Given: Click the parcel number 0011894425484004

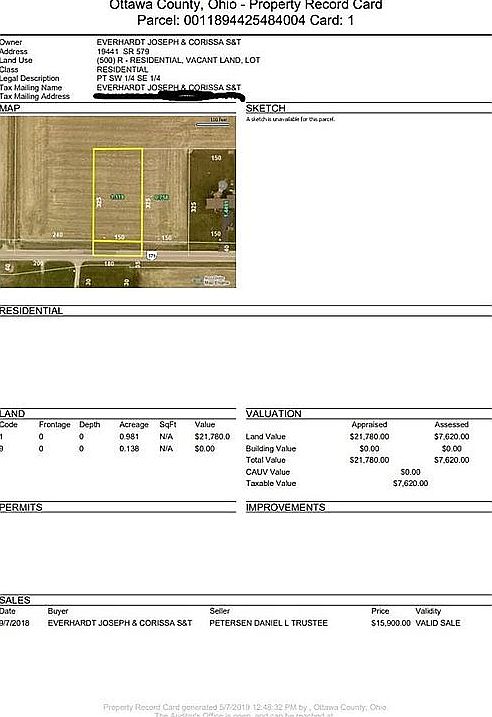Looking at the screenshot, I should (x=244, y=21).
